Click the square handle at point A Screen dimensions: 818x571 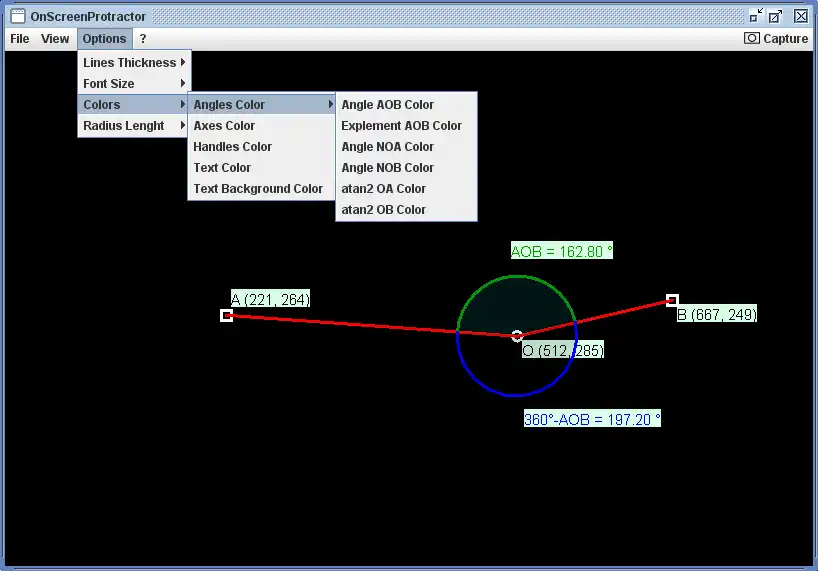coord(226,315)
